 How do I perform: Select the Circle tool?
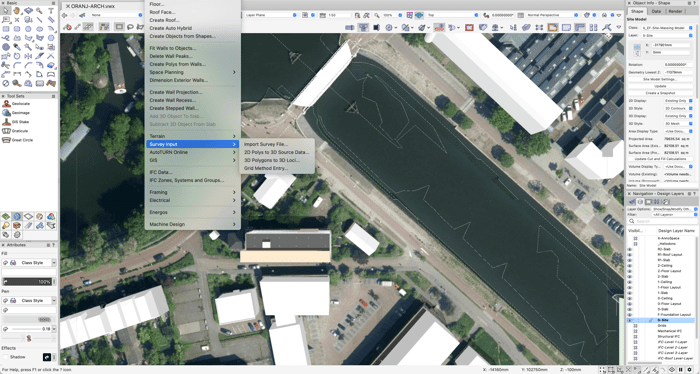click(28, 29)
